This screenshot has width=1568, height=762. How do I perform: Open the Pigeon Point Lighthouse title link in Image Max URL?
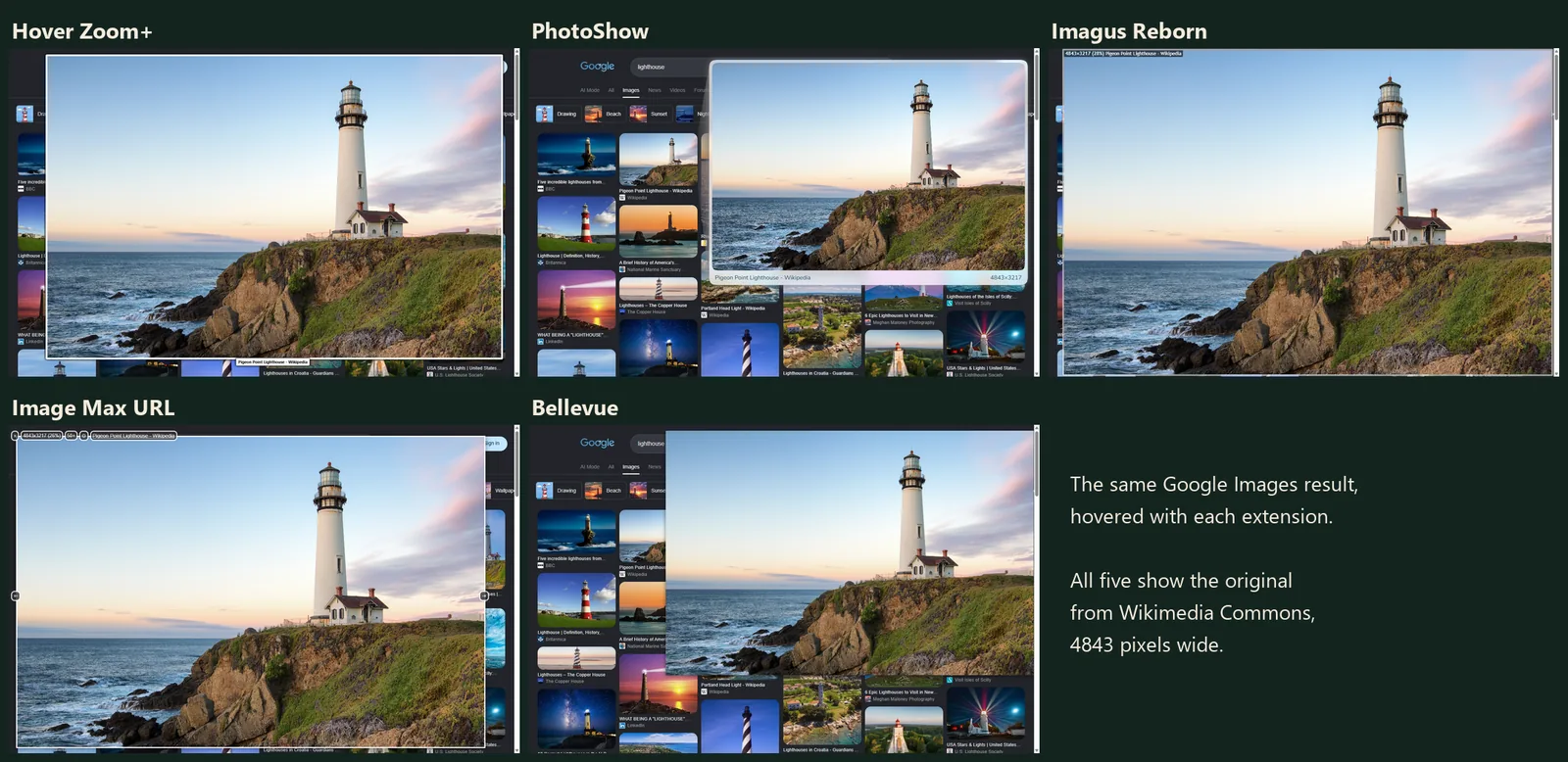[x=133, y=436]
